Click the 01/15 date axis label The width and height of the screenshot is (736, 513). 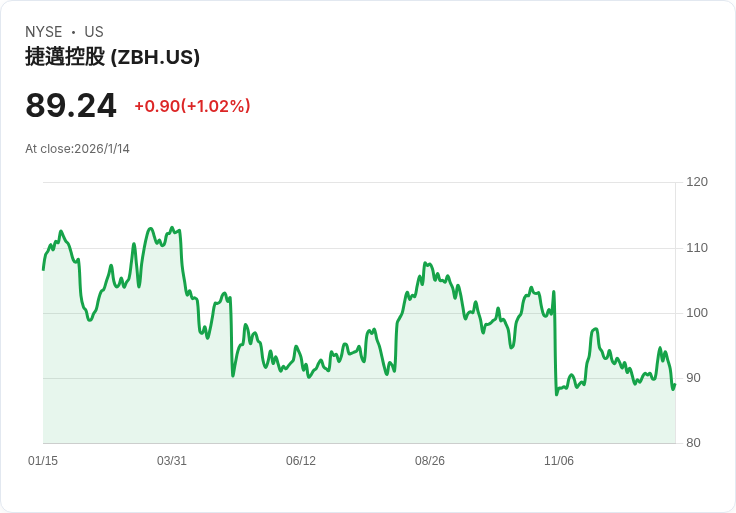click(x=43, y=461)
